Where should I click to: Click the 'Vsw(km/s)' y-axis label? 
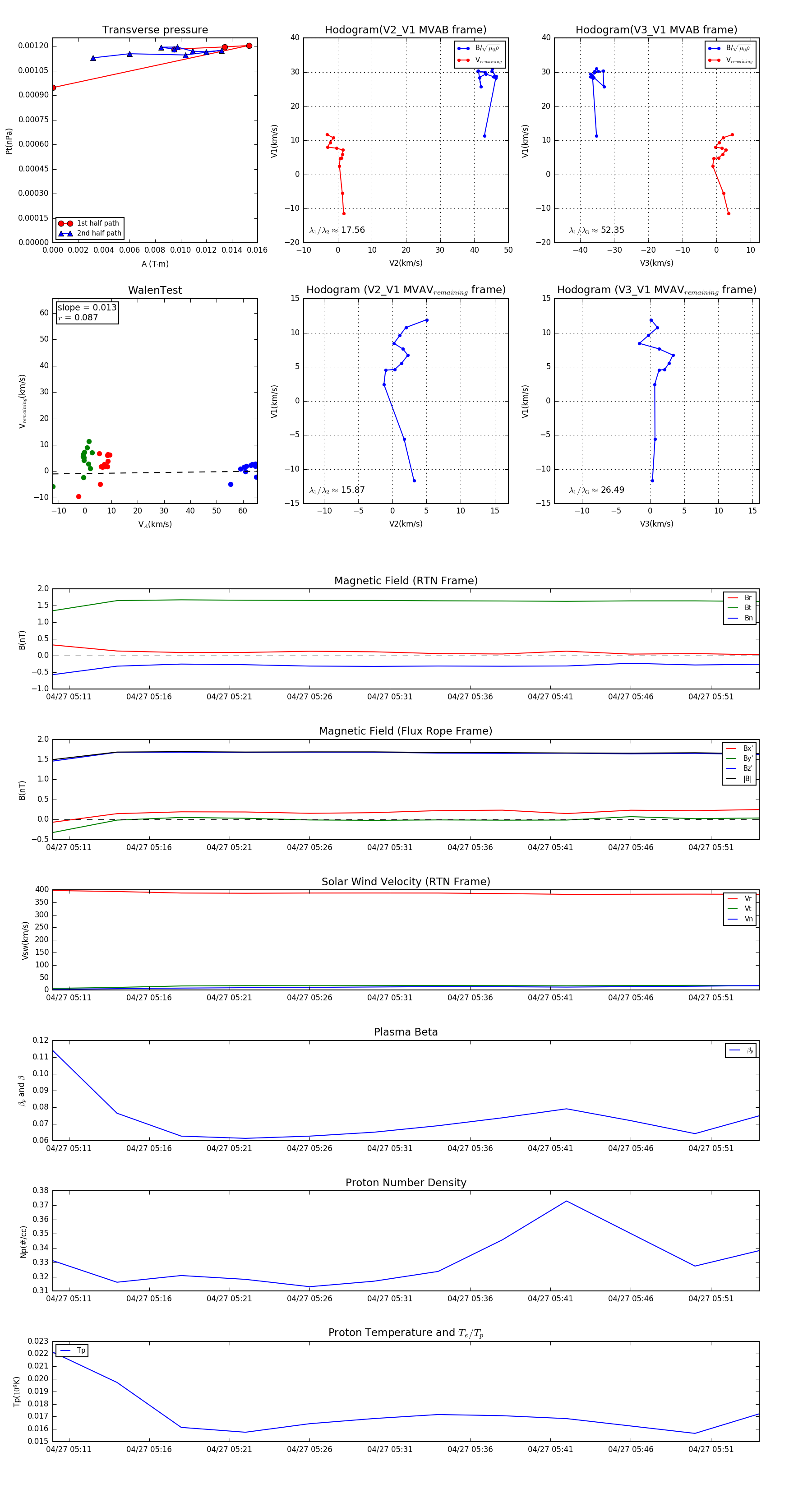pyautogui.click(x=25, y=940)
